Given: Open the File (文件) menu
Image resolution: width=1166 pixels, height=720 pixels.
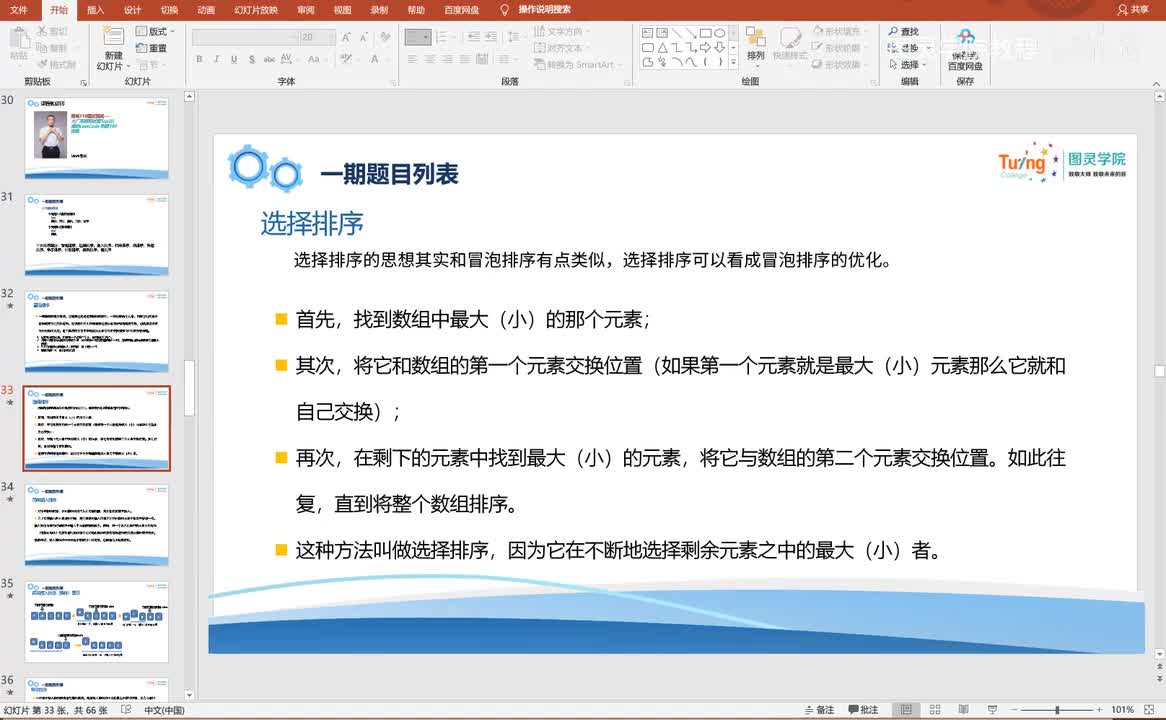Looking at the screenshot, I should tap(19, 10).
